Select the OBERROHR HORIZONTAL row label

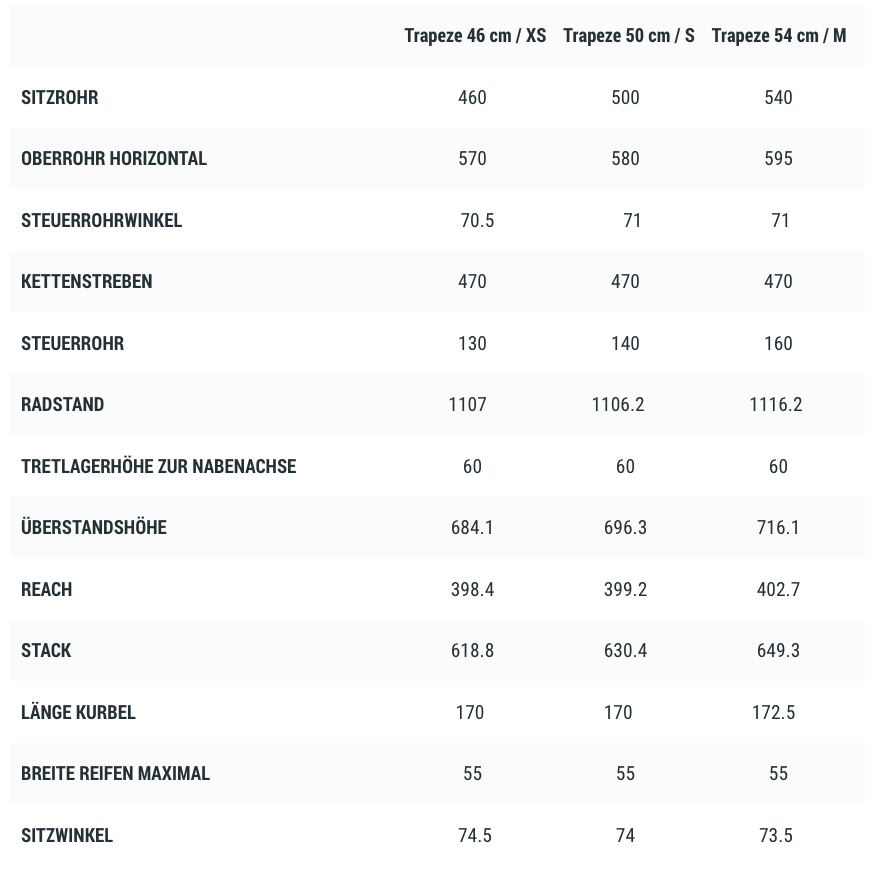click(x=114, y=159)
